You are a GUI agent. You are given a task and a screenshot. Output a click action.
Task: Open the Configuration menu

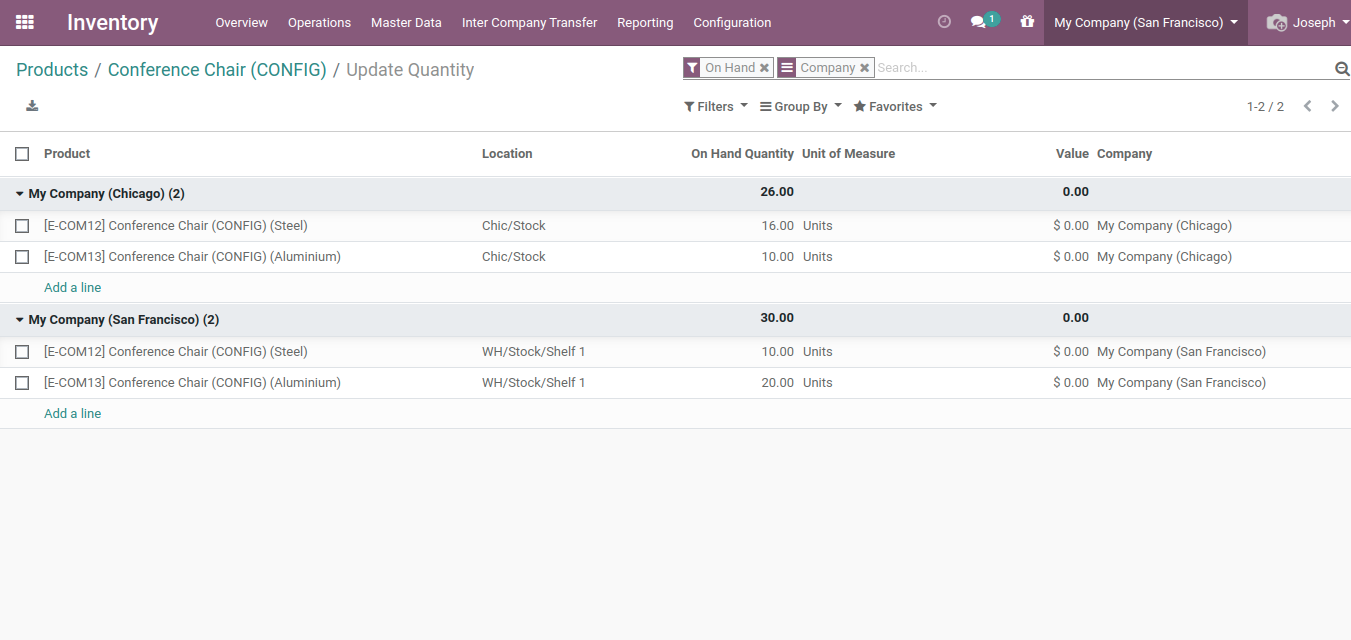pyautogui.click(x=732, y=22)
